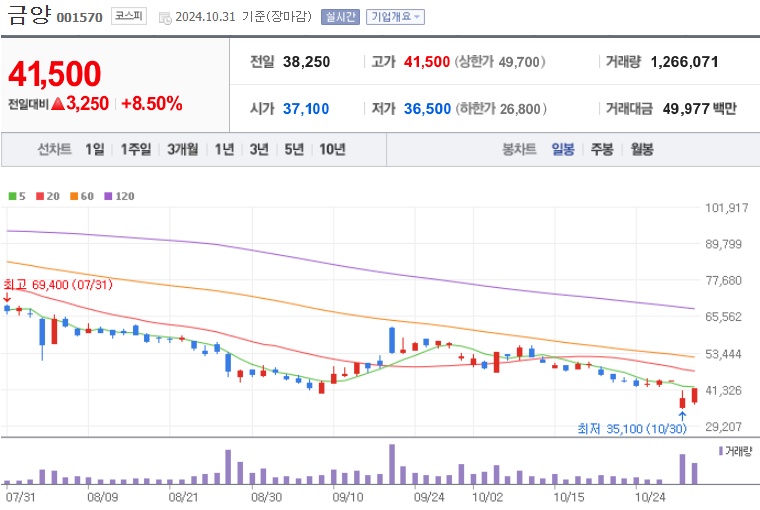Click the change rate +8.50%
The height and width of the screenshot is (510, 760).
tap(152, 103)
